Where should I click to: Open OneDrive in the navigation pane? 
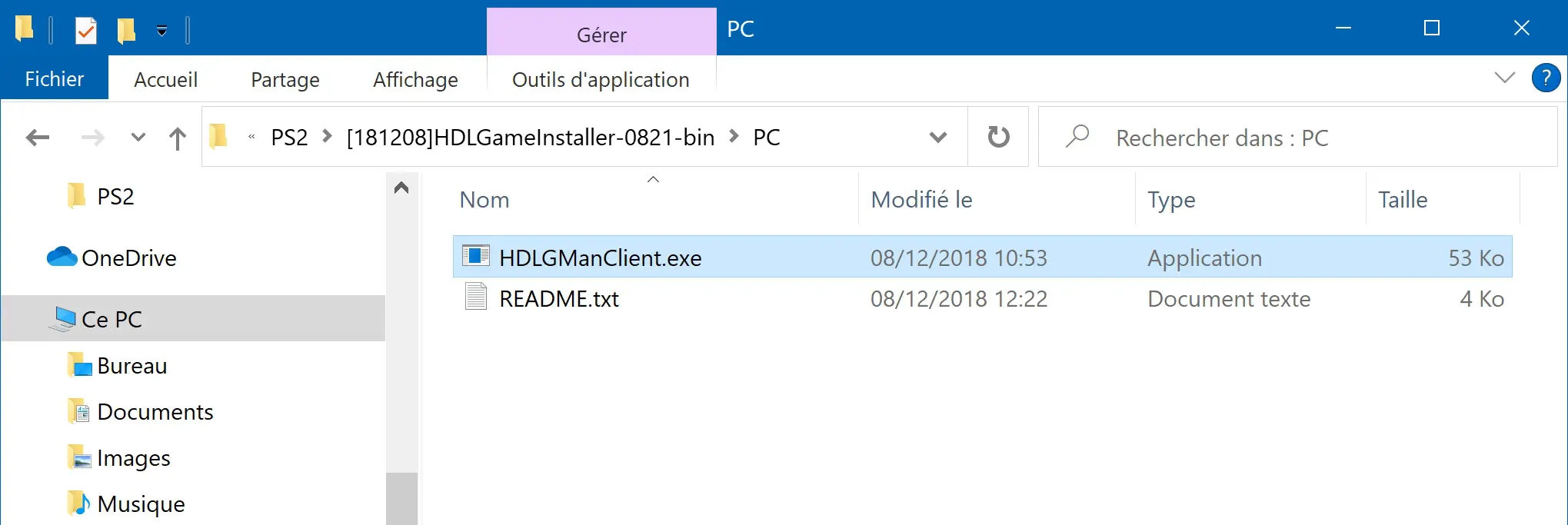click(x=128, y=258)
